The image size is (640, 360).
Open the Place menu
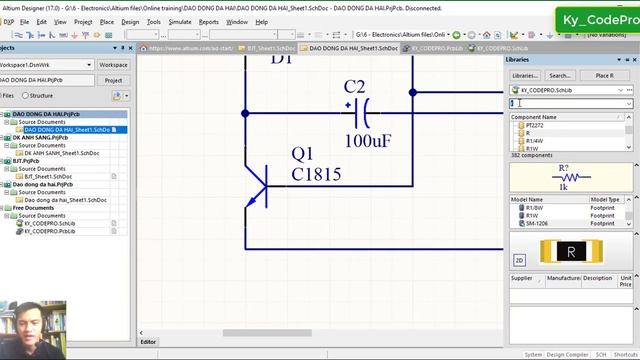pos(107,22)
